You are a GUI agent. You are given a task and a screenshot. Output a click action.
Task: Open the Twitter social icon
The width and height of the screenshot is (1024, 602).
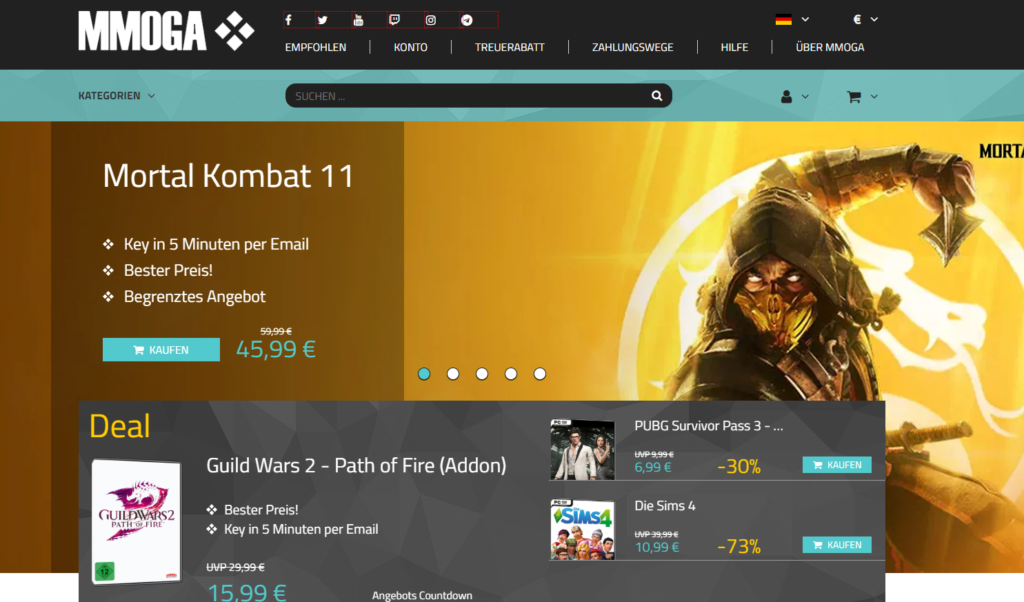pyautogui.click(x=323, y=20)
